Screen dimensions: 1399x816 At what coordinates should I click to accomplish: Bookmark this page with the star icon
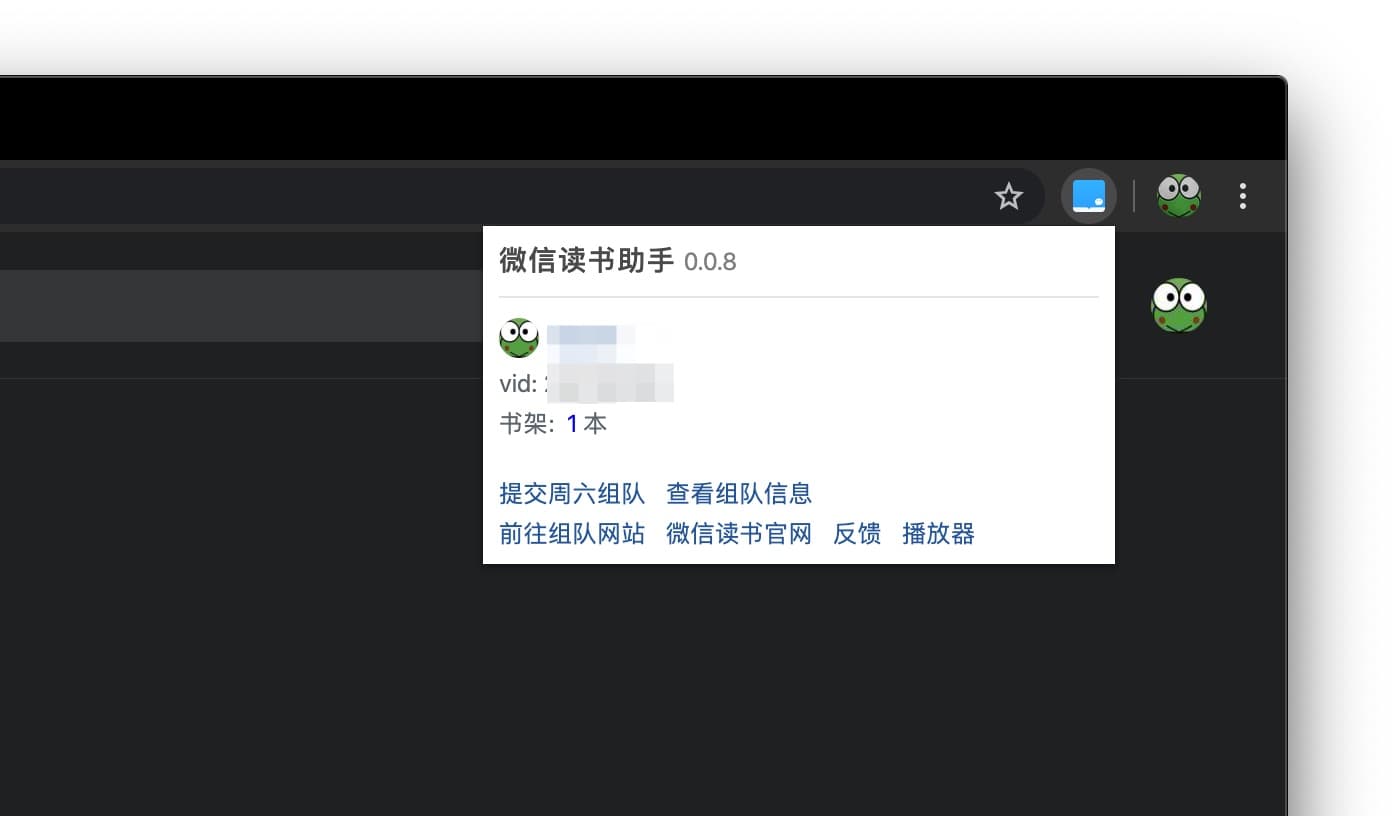click(x=1009, y=196)
